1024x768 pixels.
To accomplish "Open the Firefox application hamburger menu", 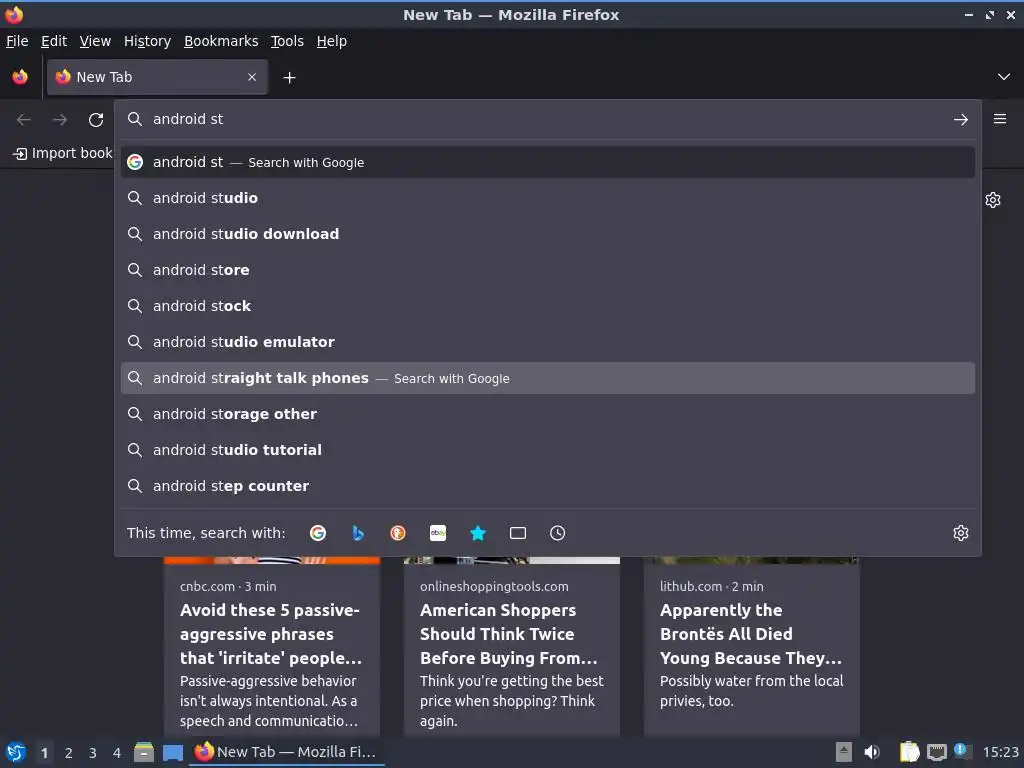I will [x=1000, y=119].
